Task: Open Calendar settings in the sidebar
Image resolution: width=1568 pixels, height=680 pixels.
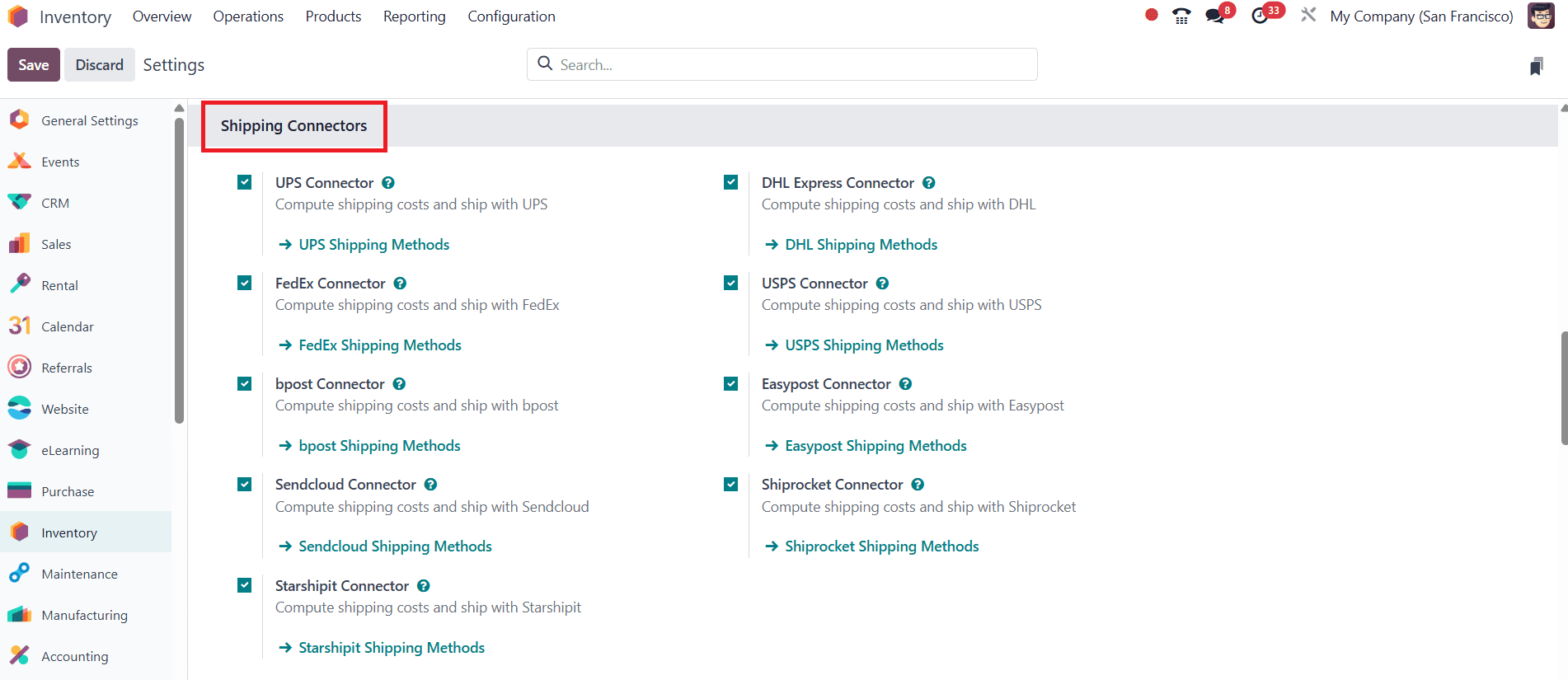Action: pyautogui.click(x=86, y=326)
